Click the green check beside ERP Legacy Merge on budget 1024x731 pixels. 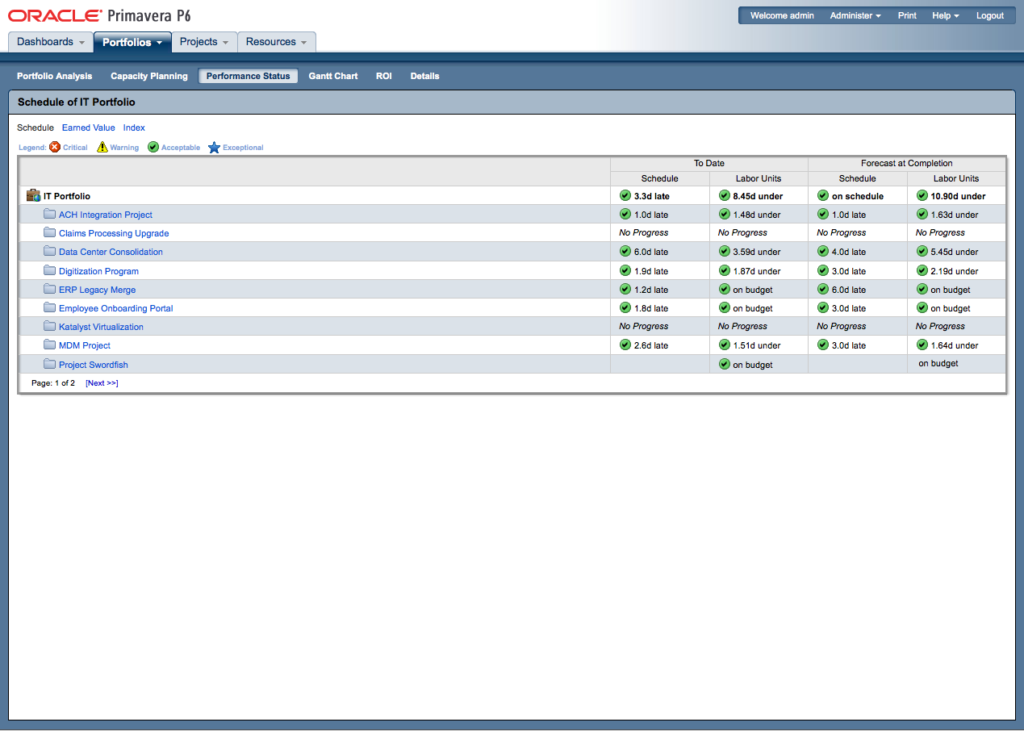[723, 289]
